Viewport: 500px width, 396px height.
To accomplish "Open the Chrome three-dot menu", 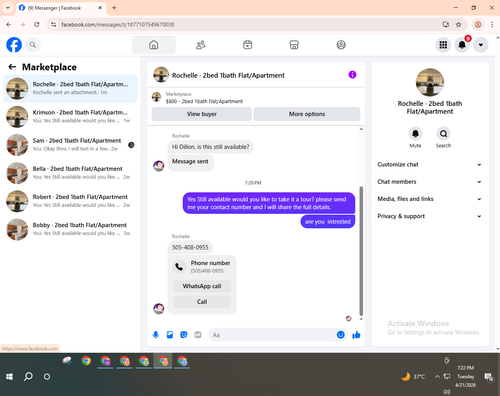I will pos(492,24).
